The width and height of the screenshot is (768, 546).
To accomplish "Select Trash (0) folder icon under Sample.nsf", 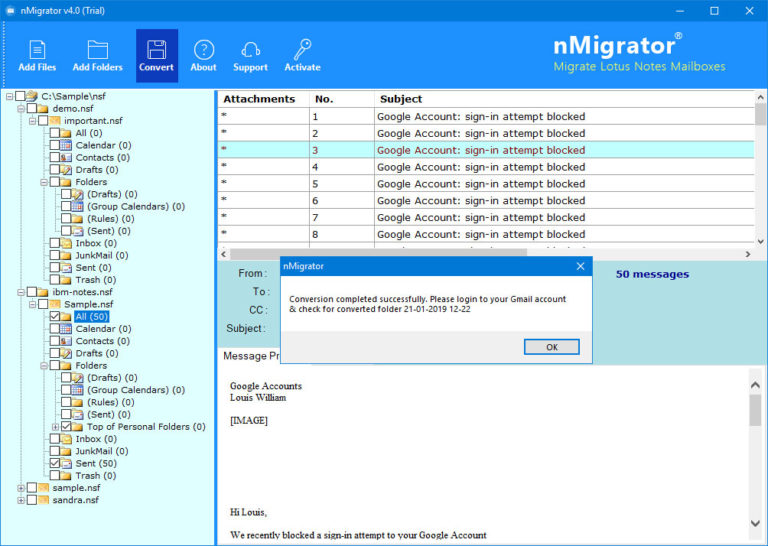I will point(66,475).
